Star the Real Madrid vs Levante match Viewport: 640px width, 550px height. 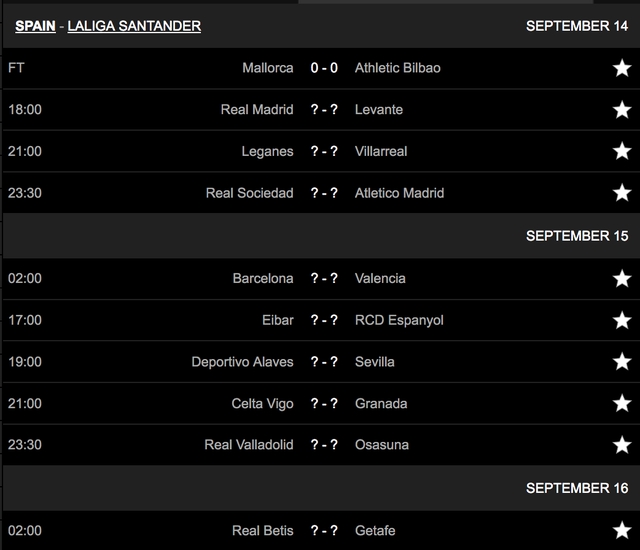tap(622, 110)
